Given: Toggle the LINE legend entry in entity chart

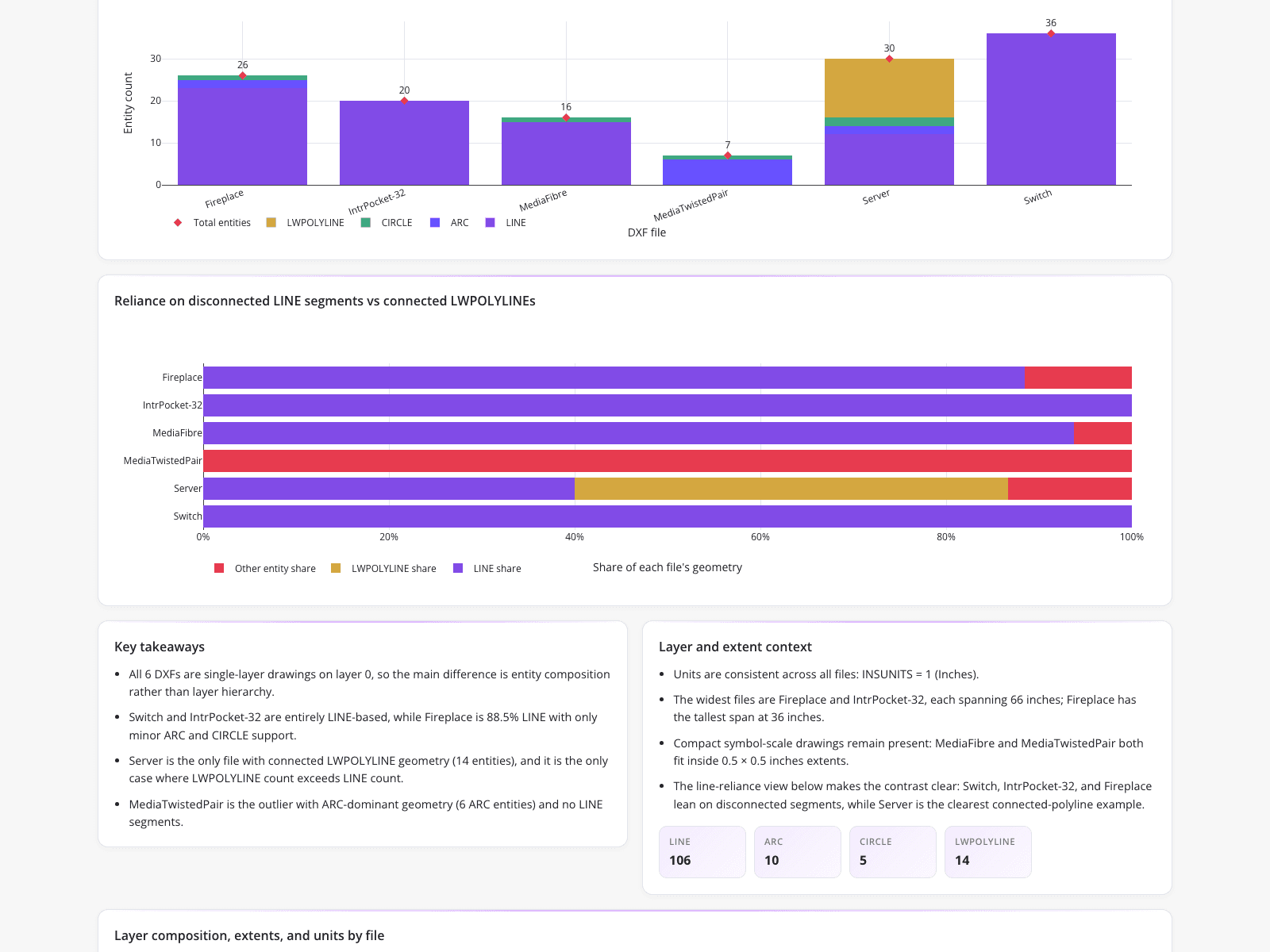Looking at the screenshot, I should tap(506, 223).
